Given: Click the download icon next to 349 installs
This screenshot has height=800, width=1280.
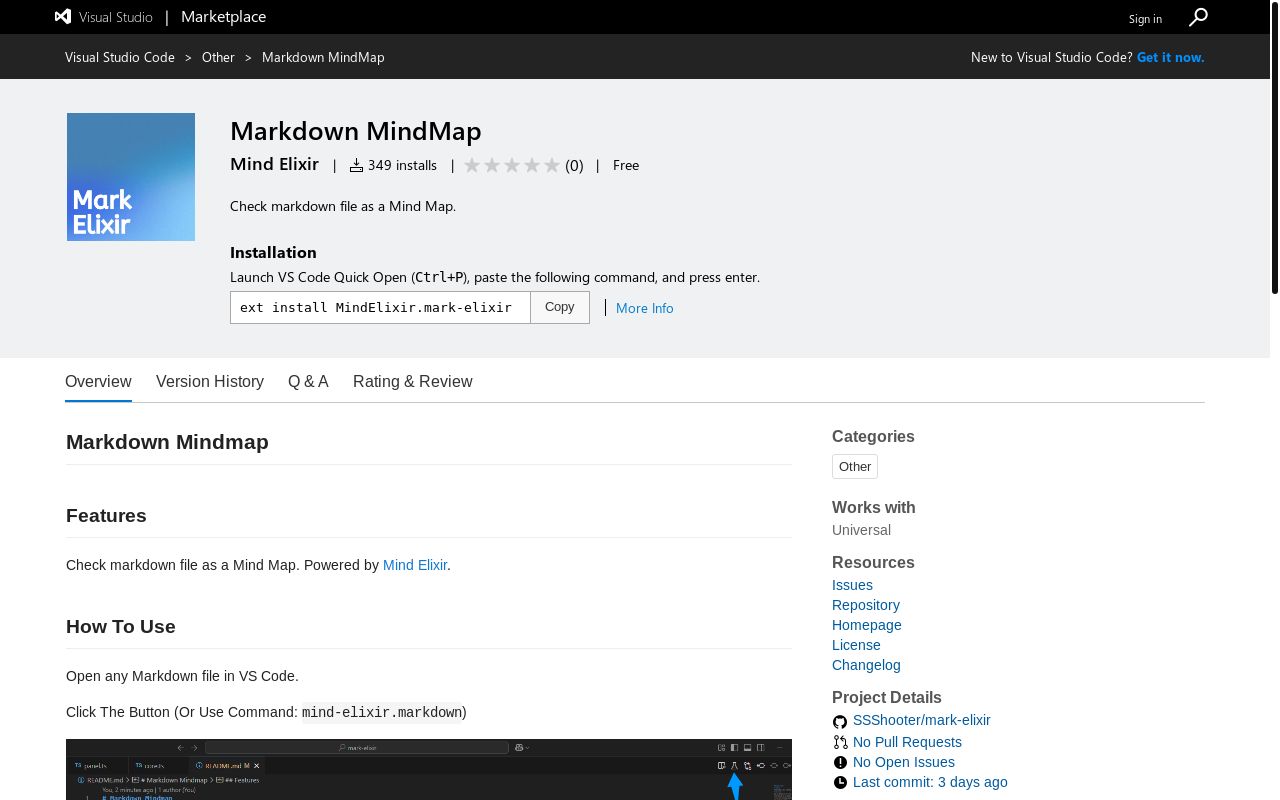Looking at the screenshot, I should (357, 164).
